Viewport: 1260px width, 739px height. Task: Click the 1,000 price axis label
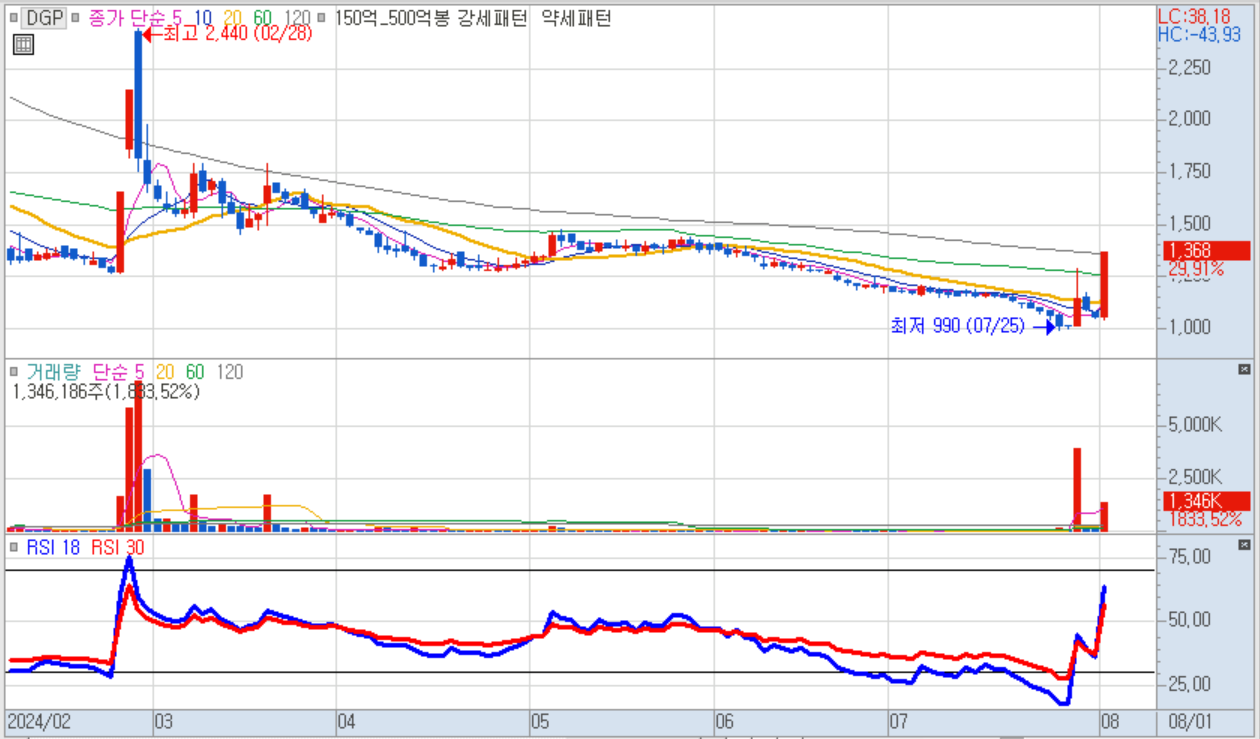click(x=1189, y=327)
